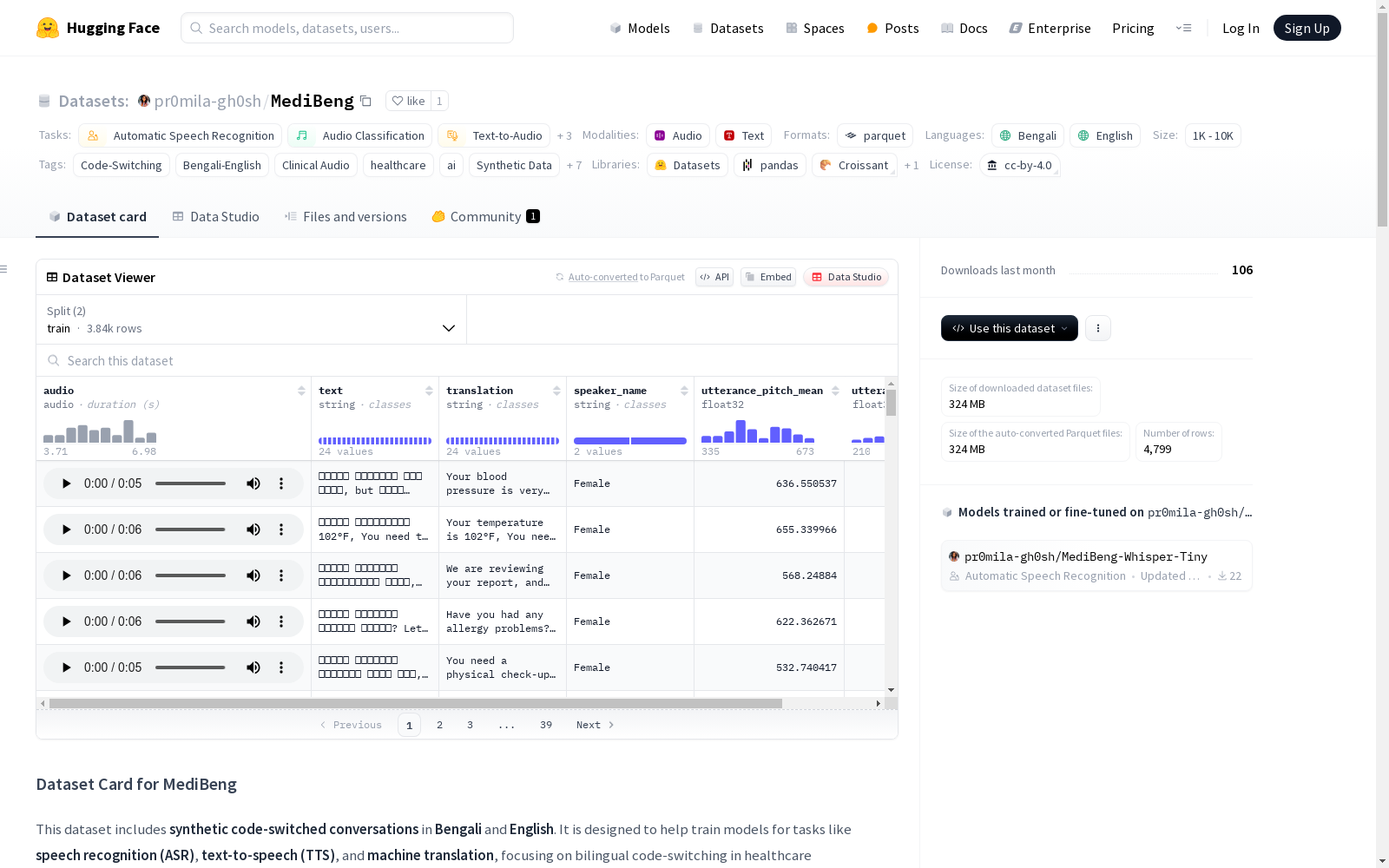
Task: Click the Search this dataset field
Action: tap(467, 360)
